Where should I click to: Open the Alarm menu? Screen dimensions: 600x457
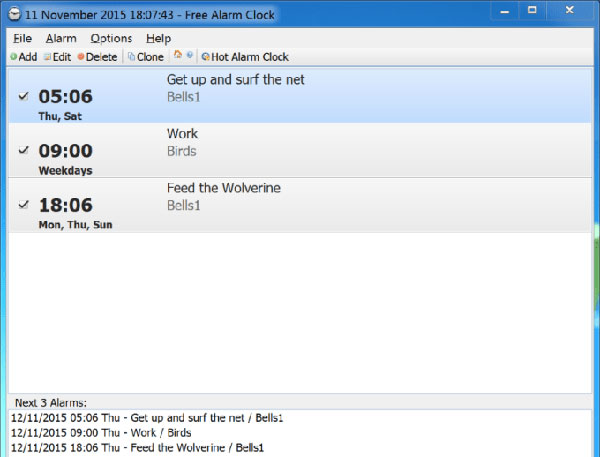click(61, 38)
